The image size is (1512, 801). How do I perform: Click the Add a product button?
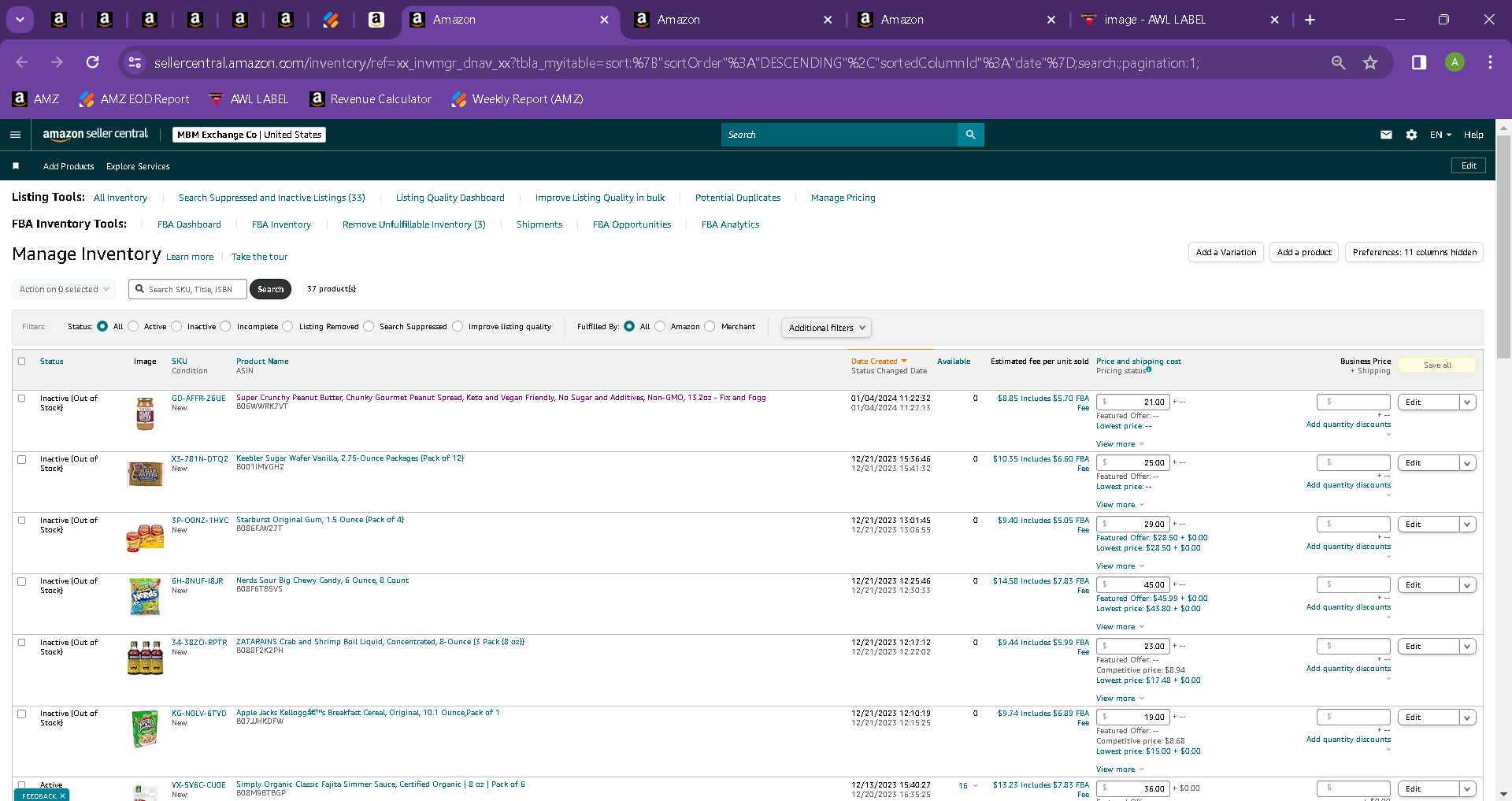[x=1304, y=252]
